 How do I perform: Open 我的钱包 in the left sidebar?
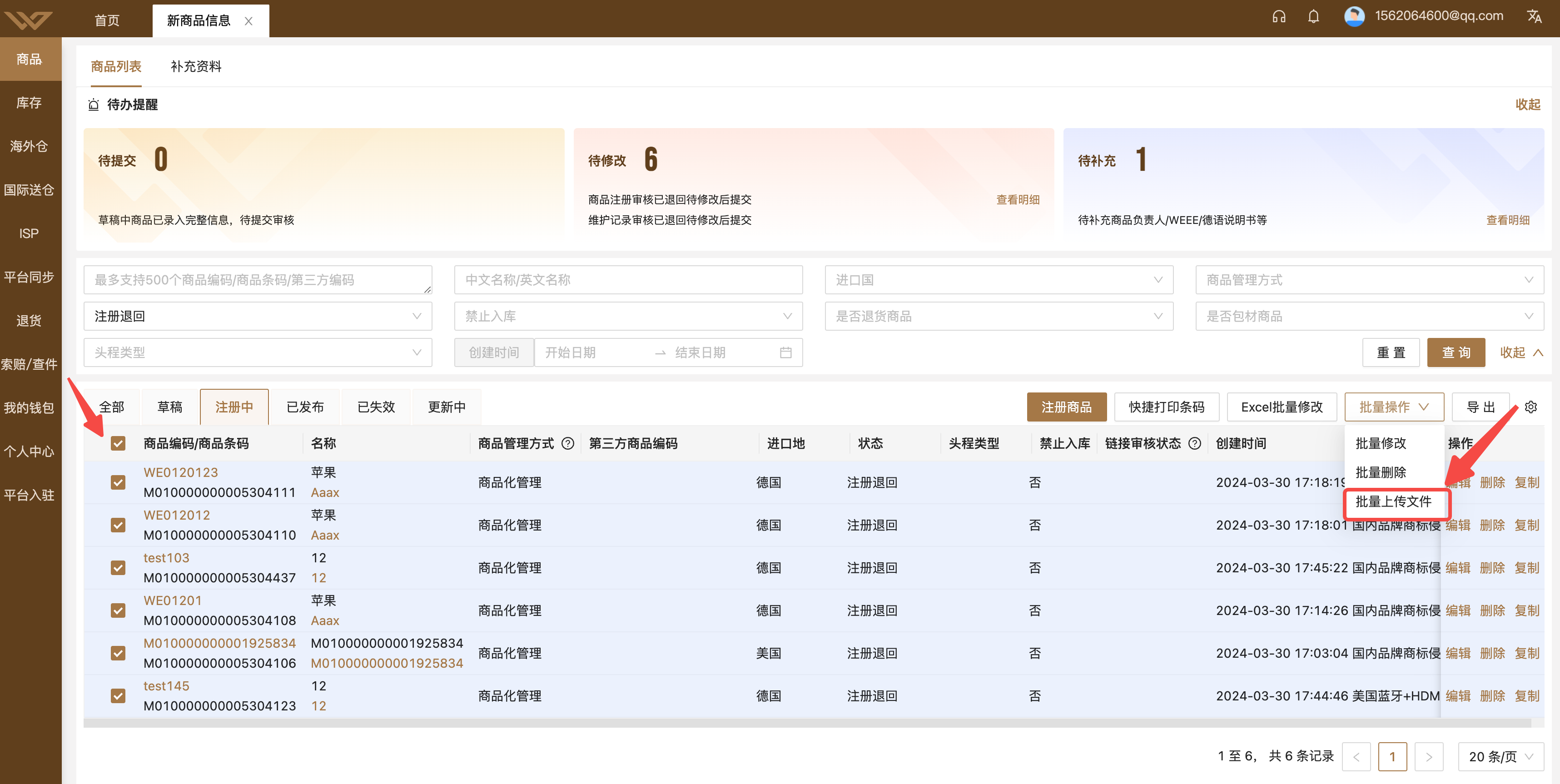pyautogui.click(x=29, y=407)
